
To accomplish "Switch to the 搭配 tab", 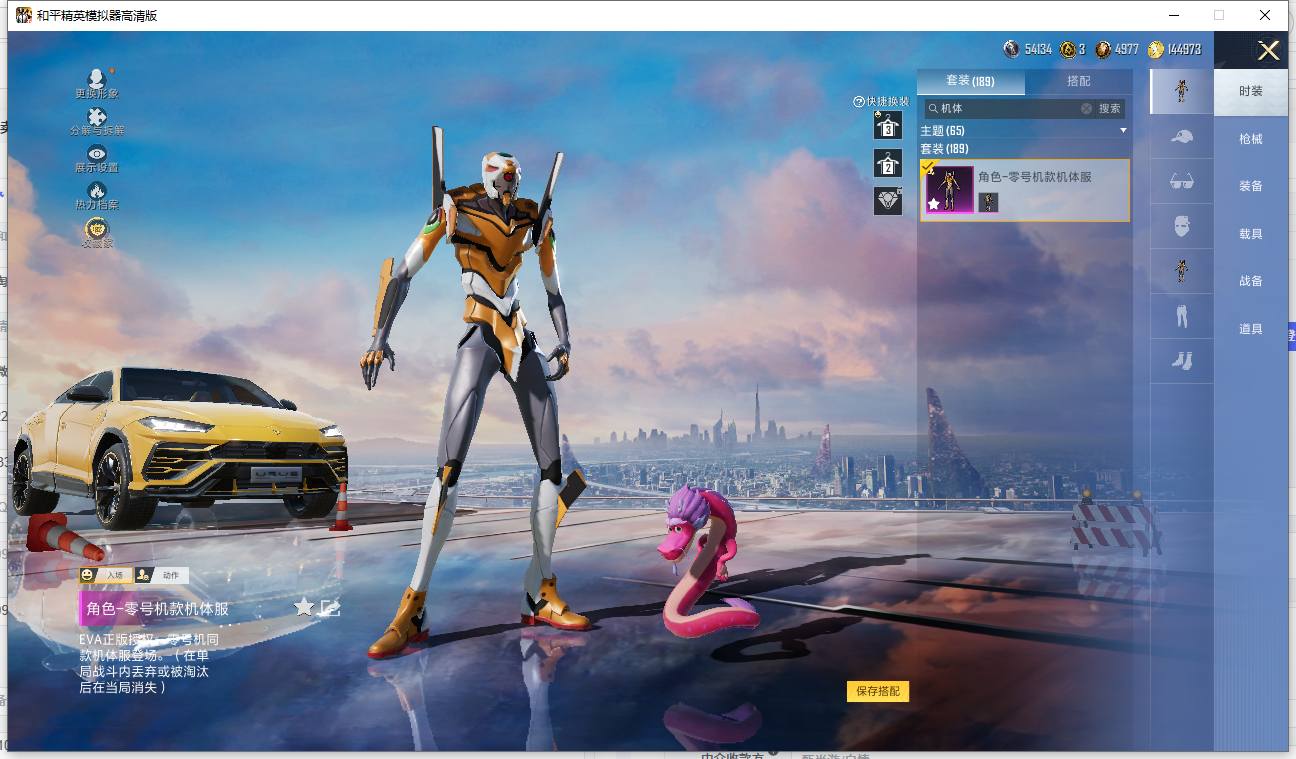I will coord(1079,81).
